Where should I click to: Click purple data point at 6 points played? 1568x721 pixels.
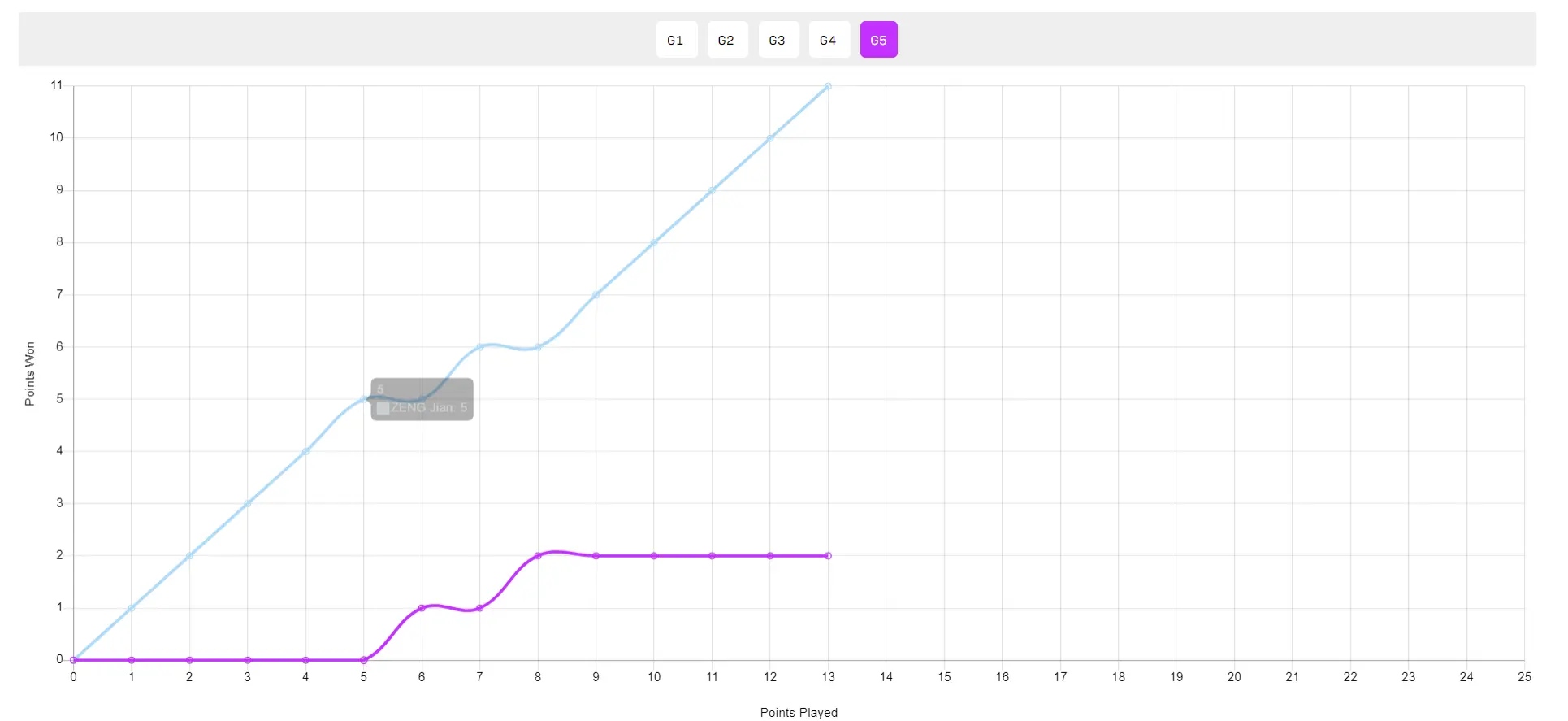(422, 608)
